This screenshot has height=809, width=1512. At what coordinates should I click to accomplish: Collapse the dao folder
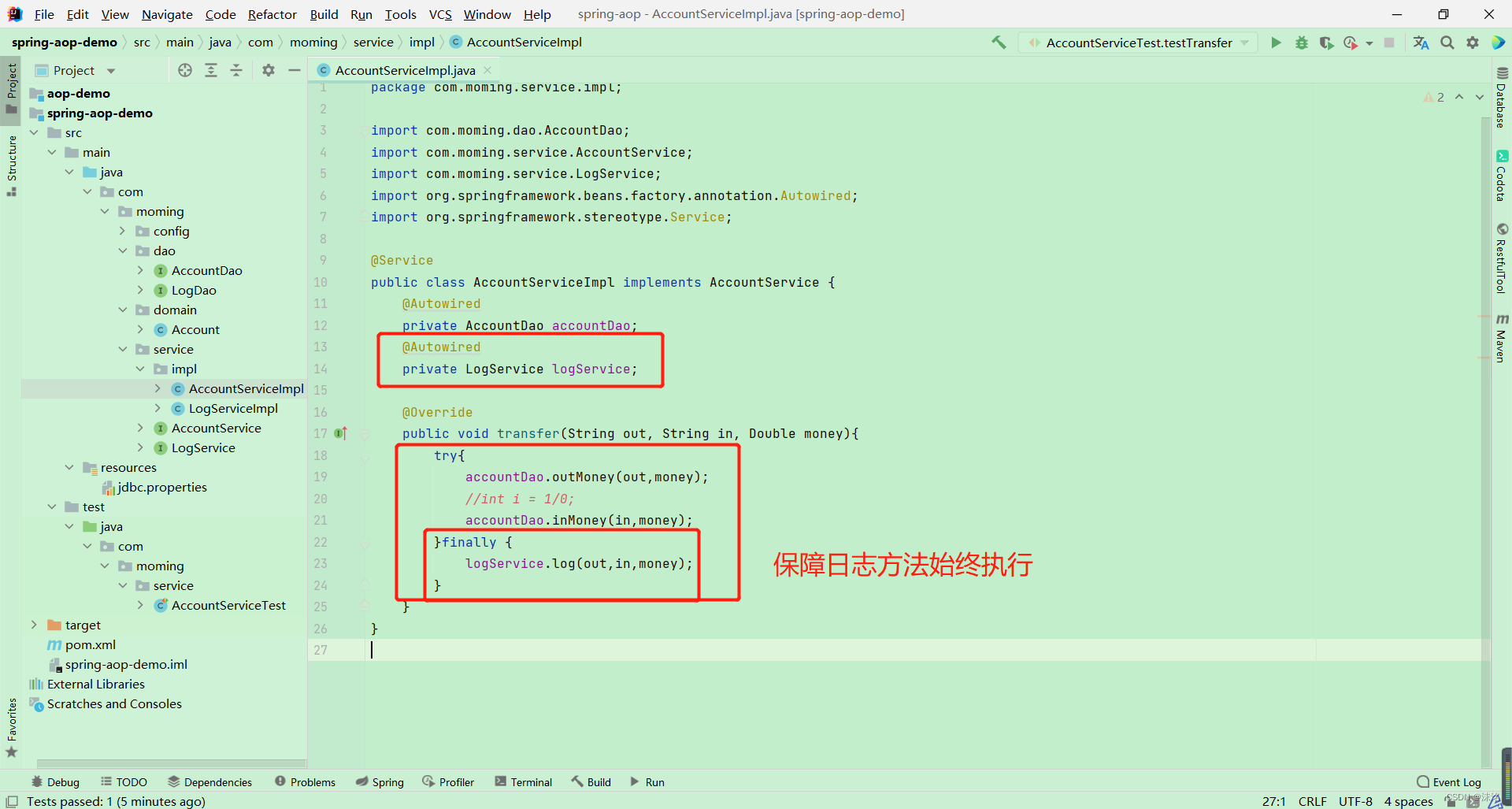(x=123, y=250)
